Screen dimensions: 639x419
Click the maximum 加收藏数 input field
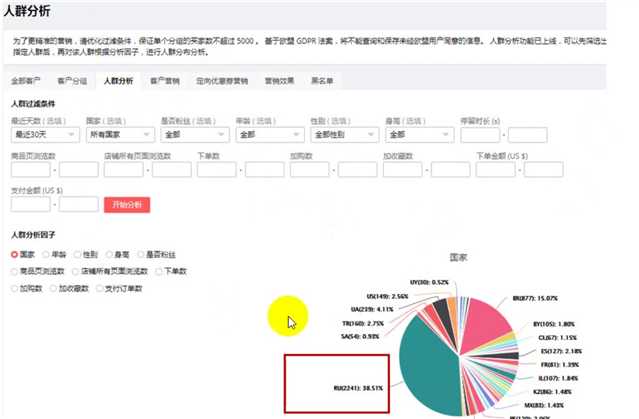(451, 170)
